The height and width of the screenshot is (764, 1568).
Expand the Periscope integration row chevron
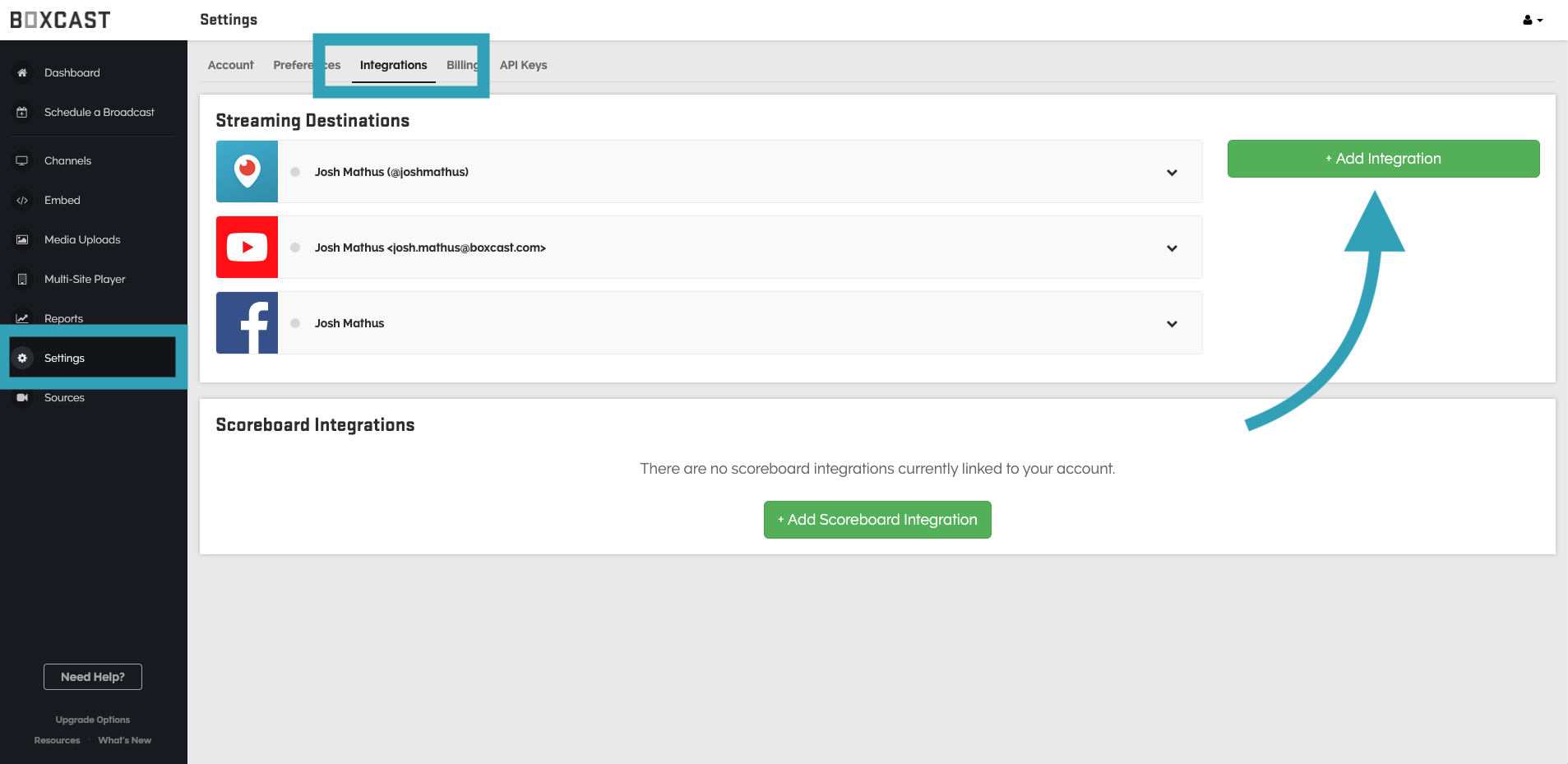coord(1172,173)
